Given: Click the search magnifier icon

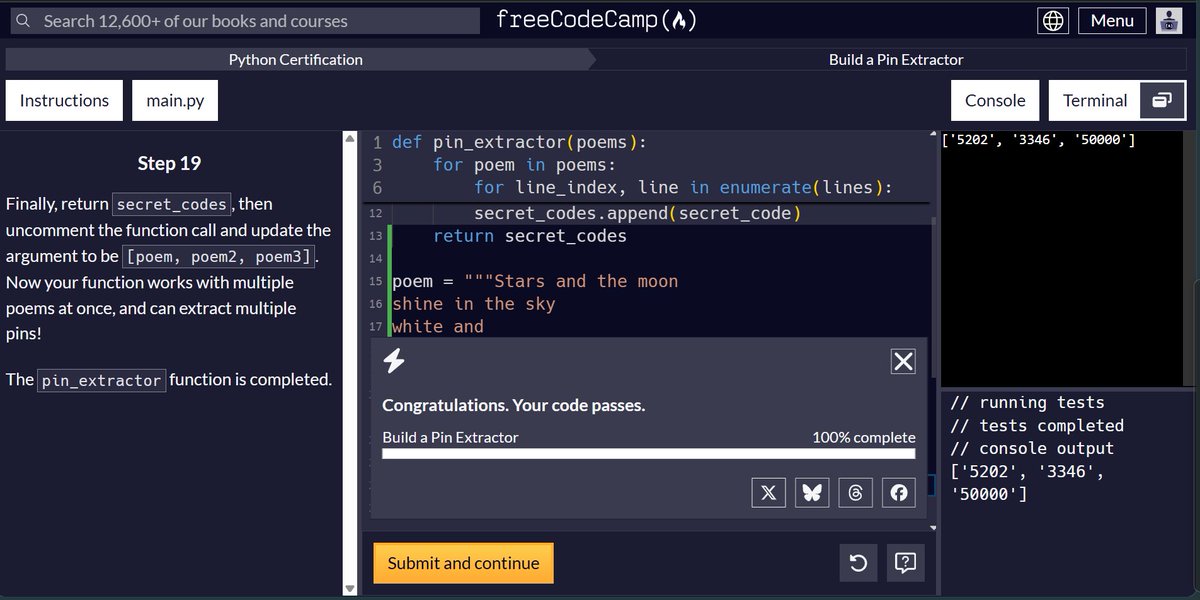Looking at the screenshot, I should click(22, 20).
